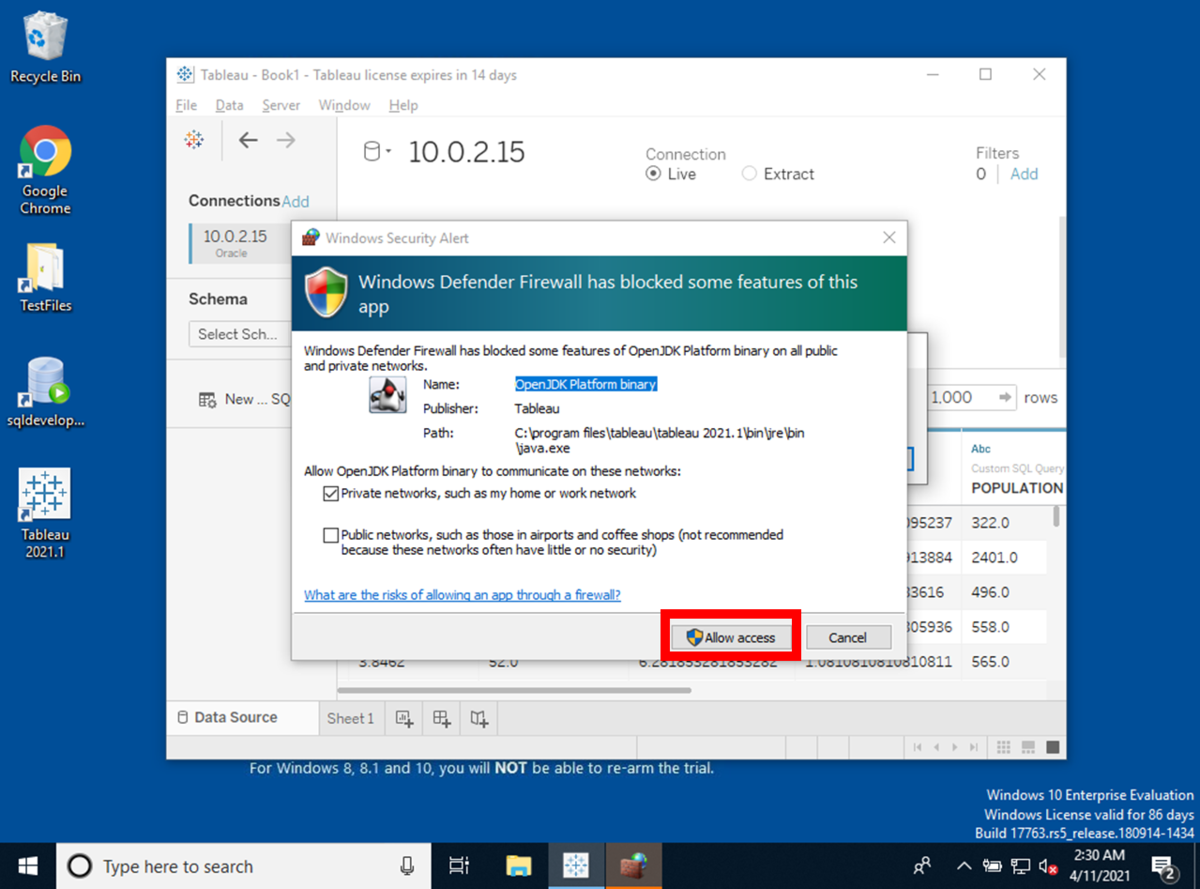The height and width of the screenshot is (889, 1200).
Task: Select the Extract connection radio button
Action: pos(749,173)
